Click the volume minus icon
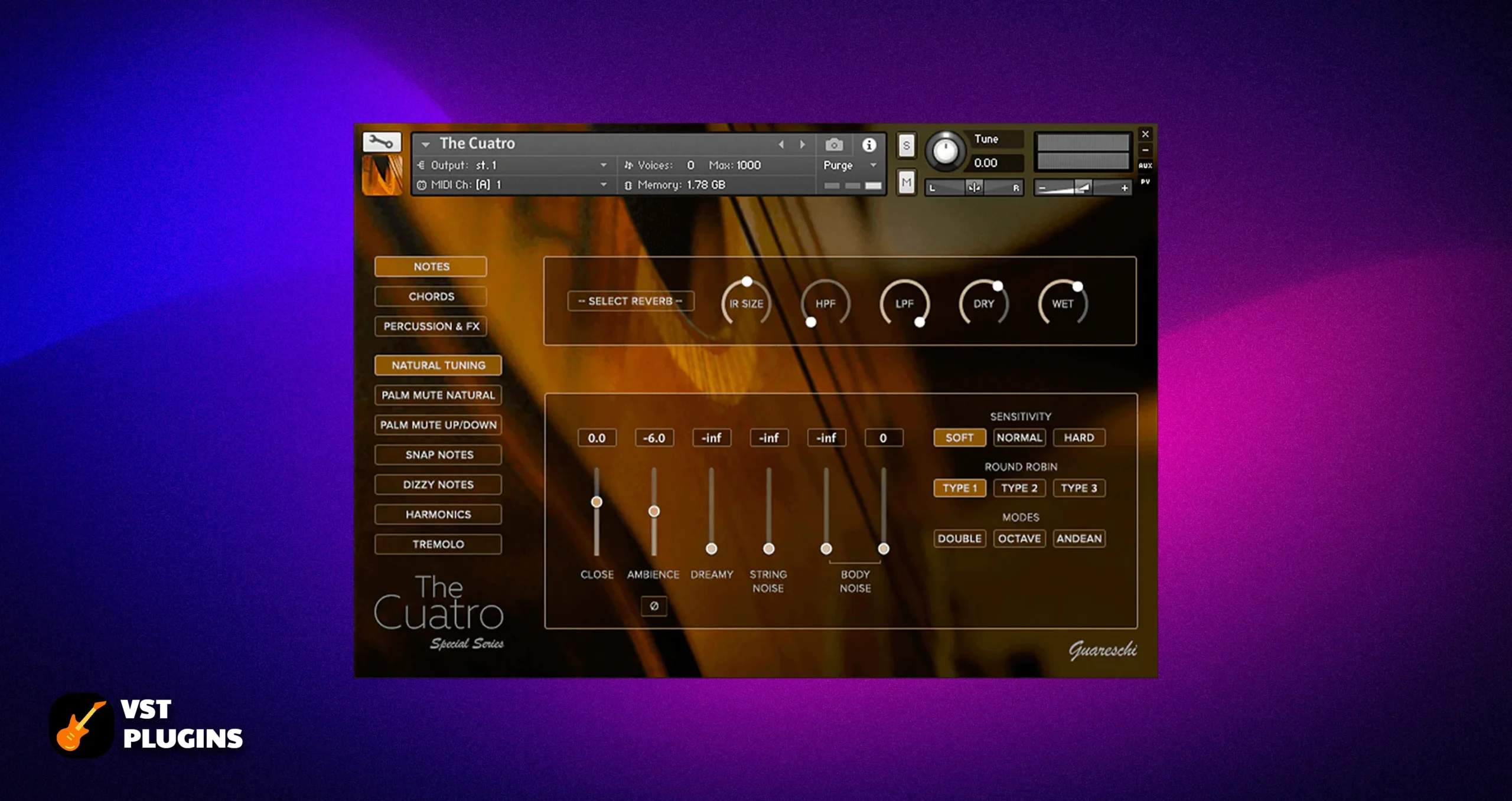1512x801 pixels. pos(1042,188)
